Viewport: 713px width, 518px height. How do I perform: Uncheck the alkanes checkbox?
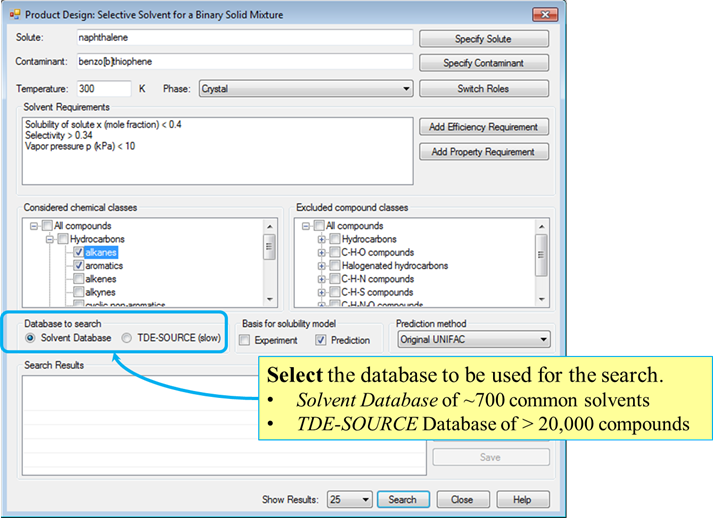tap(78, 252)
